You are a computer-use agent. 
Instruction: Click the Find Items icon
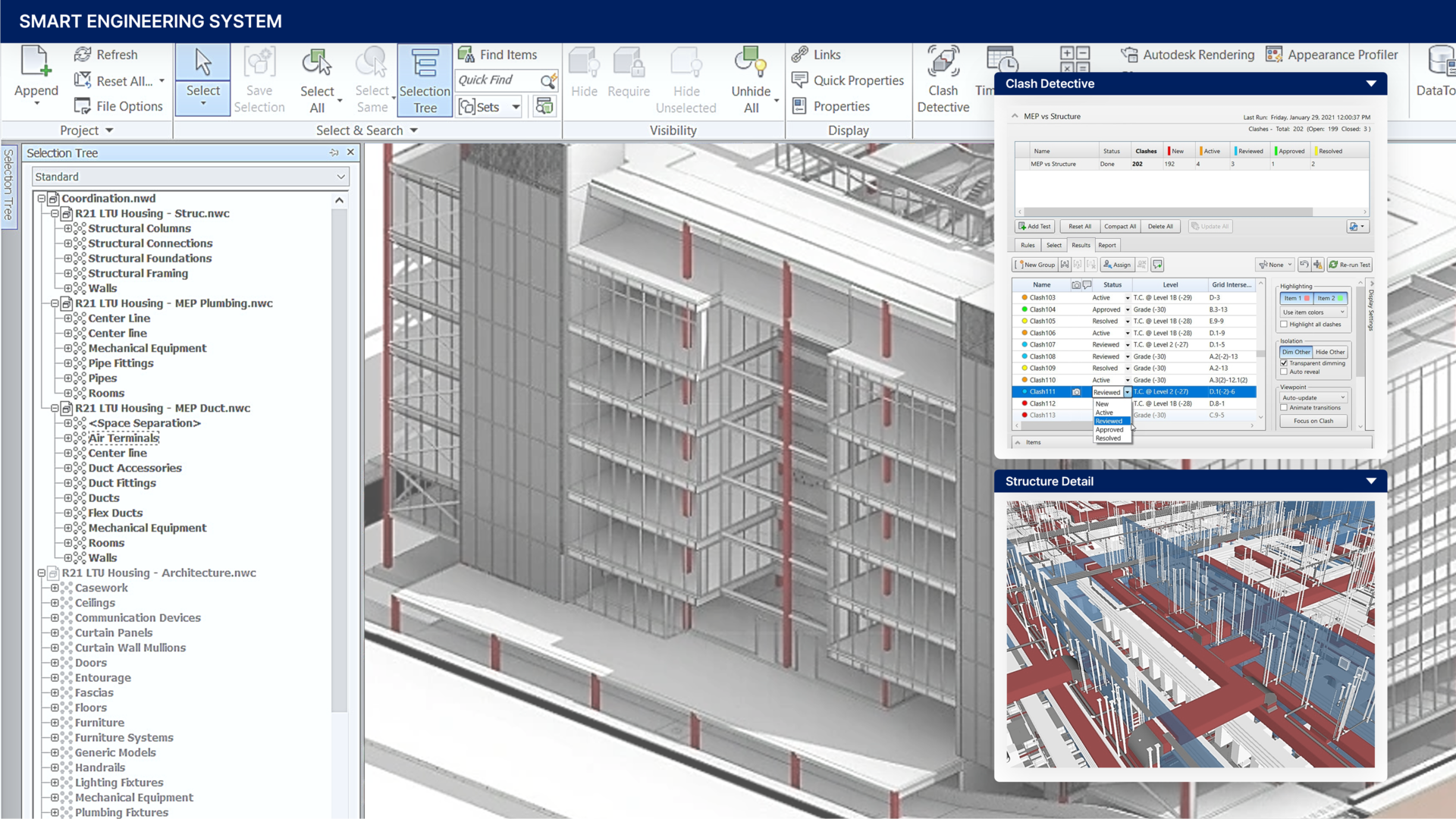pyautogui.click(x=466, y=54)
